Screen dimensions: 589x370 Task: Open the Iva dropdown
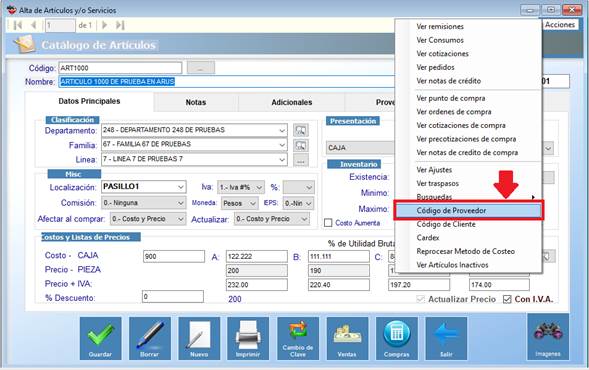pos(259,187)
